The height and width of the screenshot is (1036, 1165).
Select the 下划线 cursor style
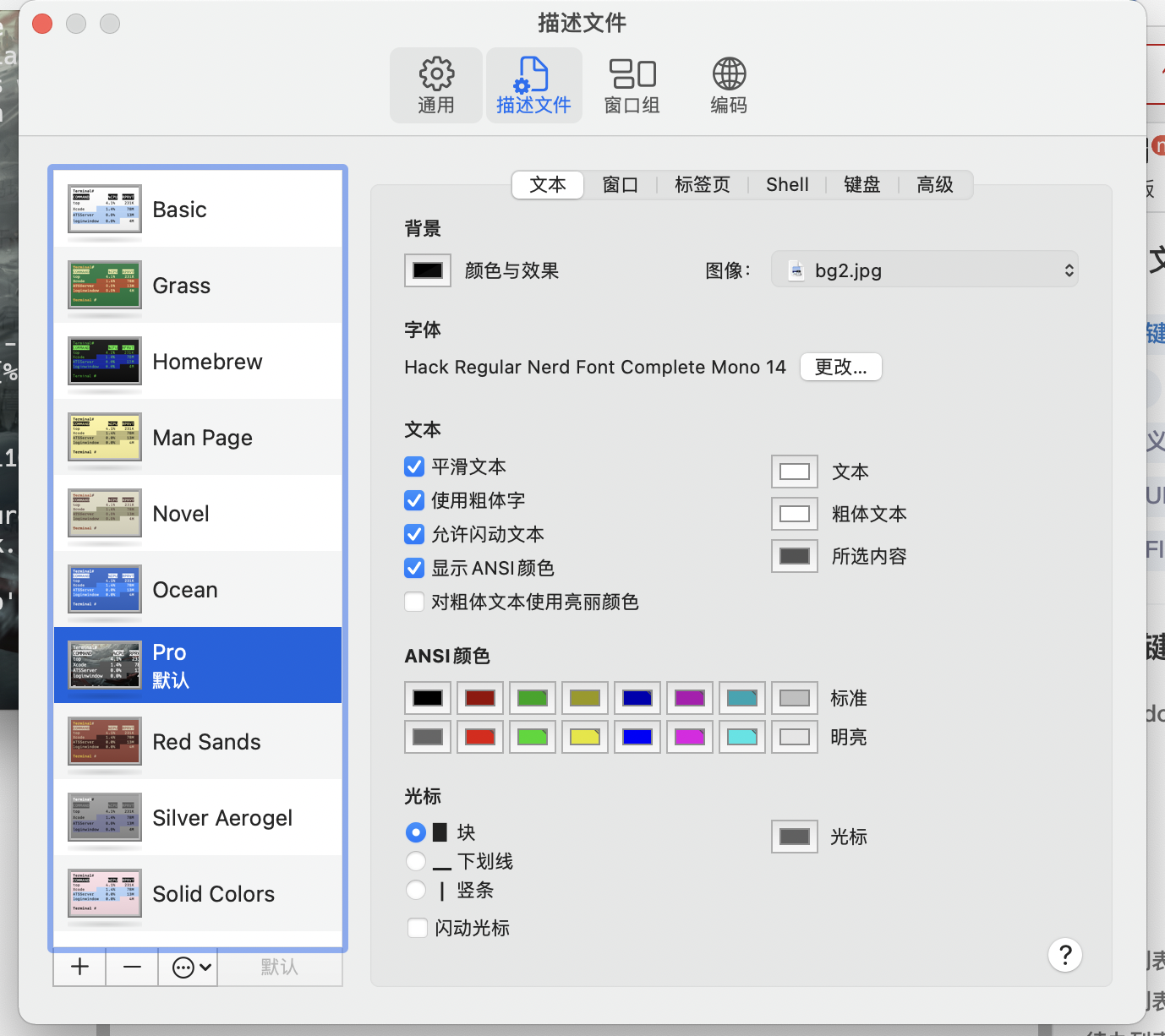coord(416,860)
